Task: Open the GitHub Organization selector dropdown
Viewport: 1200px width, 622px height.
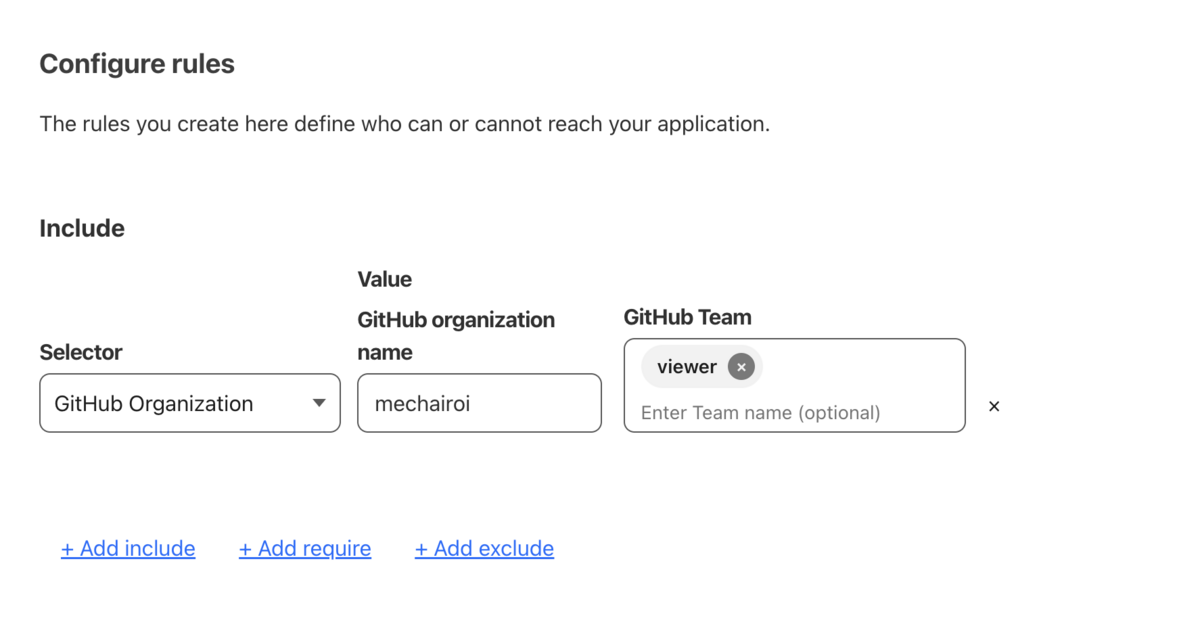Action: [190, 403]
